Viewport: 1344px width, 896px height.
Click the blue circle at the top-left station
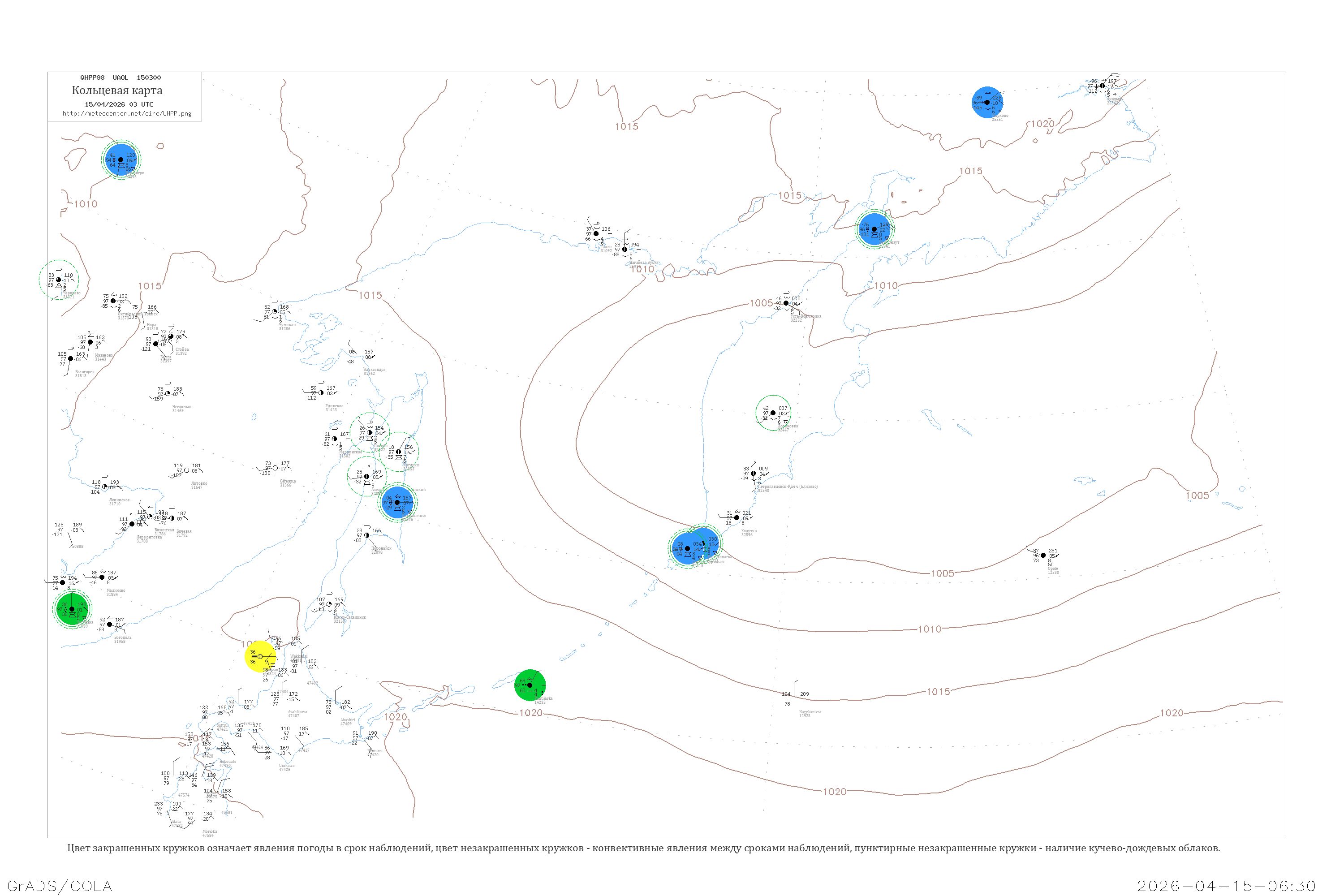click(x=121, y=160)
